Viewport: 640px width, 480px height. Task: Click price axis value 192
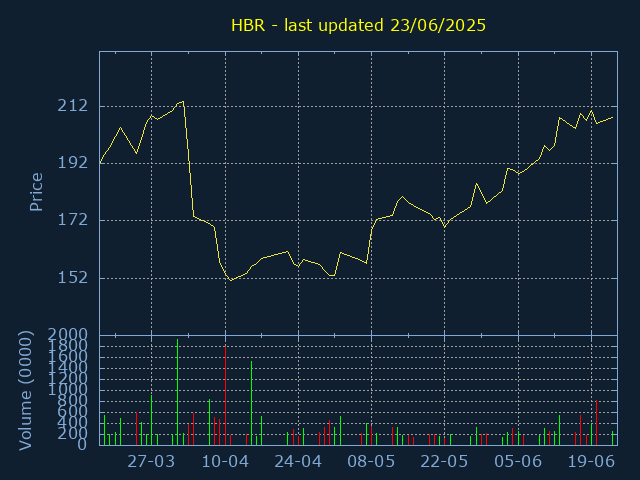(x=73, y=163)
